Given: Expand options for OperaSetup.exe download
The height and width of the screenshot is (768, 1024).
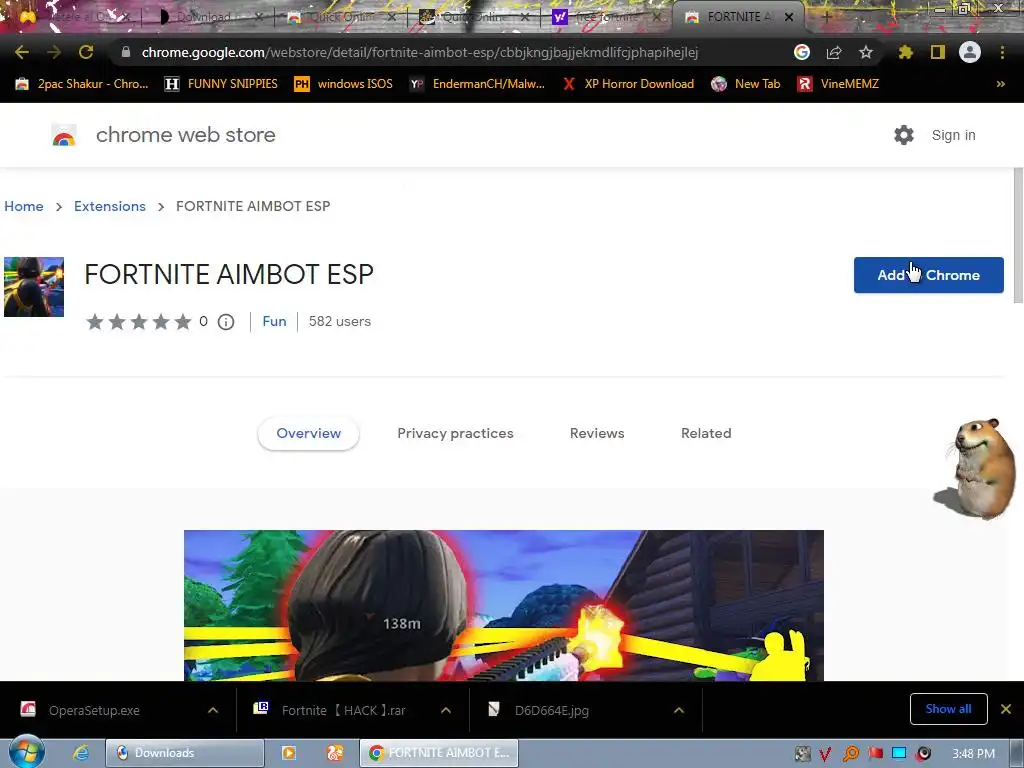Looking at the screenshot, I should (x=213, y=711).
